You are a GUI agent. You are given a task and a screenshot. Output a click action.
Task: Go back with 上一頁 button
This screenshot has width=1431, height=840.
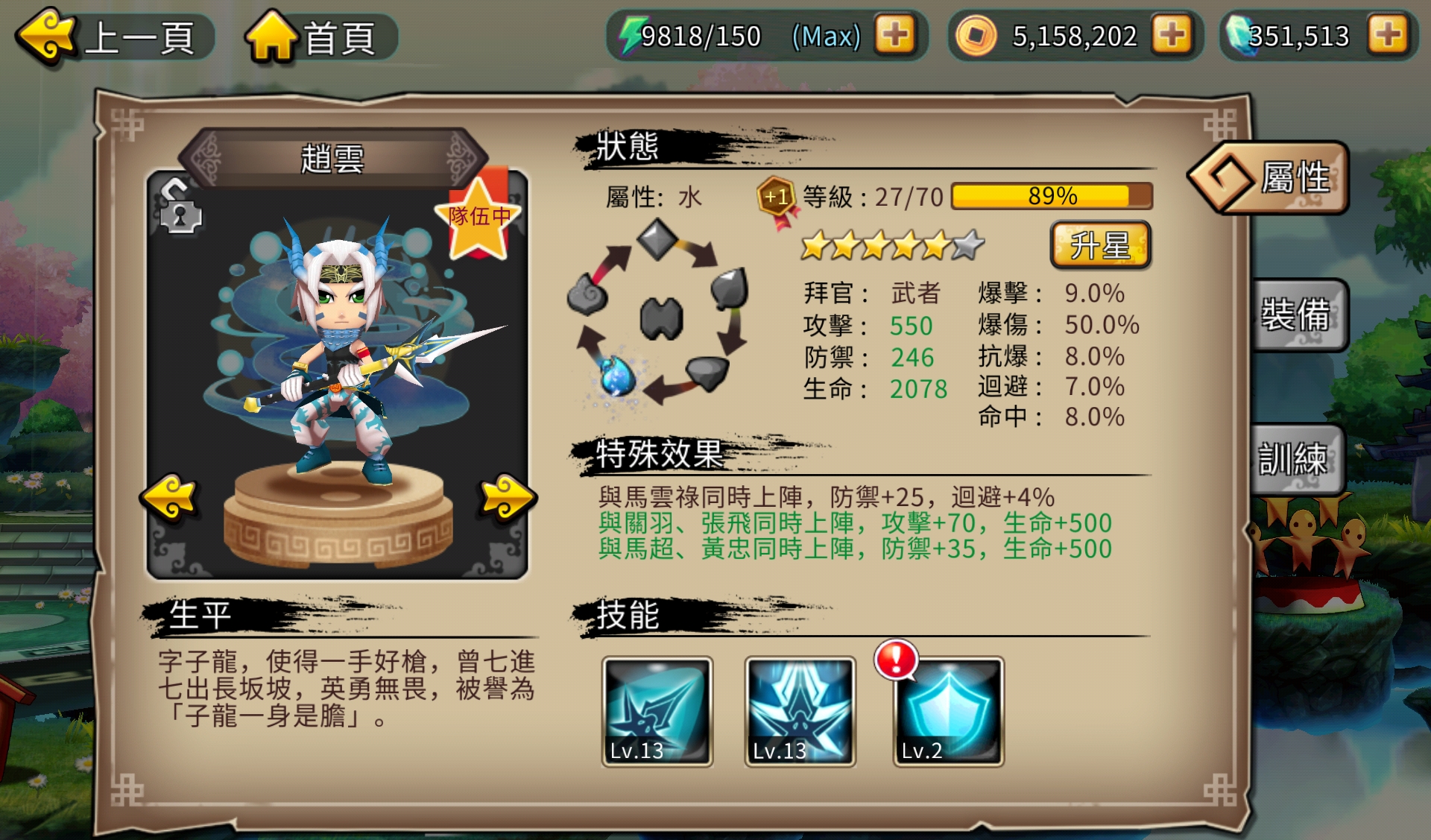[116, 37]
